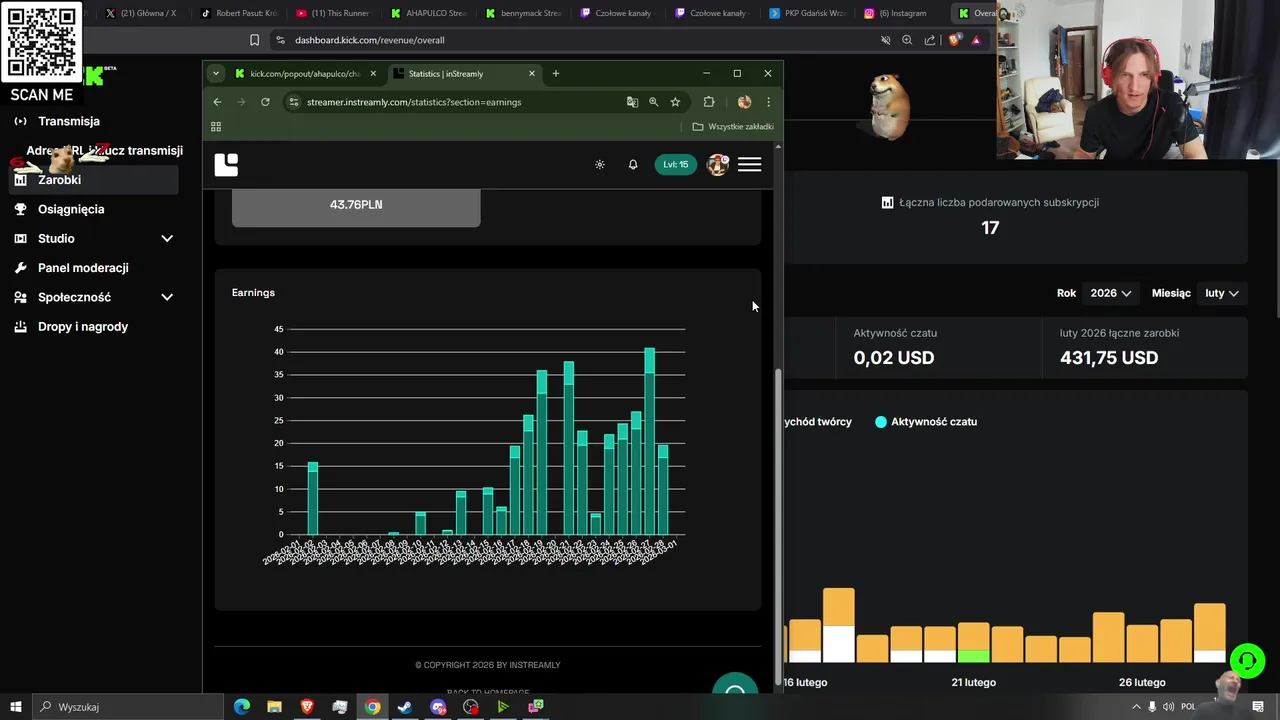Image resolution: width=1280 pixels, height=720 pixels.
Task: Click the share icon in main address bar
Action: (x=930, y=40)
